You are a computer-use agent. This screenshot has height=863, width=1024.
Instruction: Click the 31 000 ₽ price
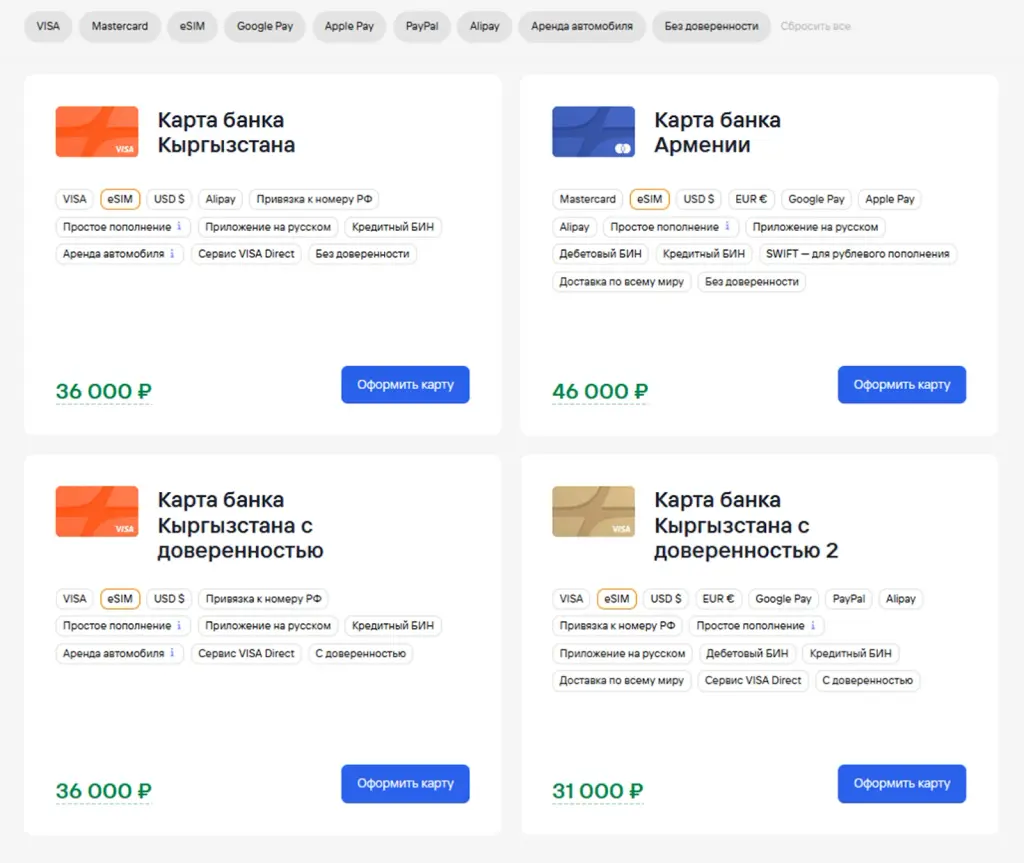tap(598, 790)
